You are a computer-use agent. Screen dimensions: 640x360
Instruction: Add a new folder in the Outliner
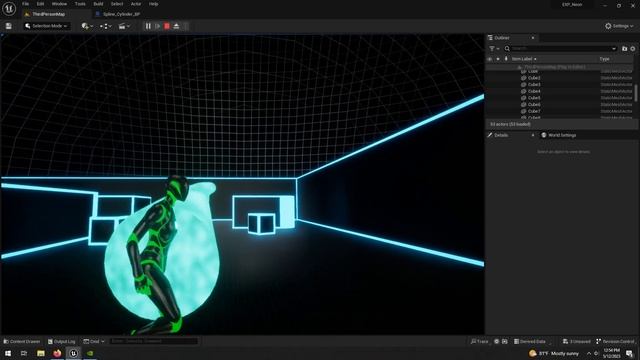[624, 49]
